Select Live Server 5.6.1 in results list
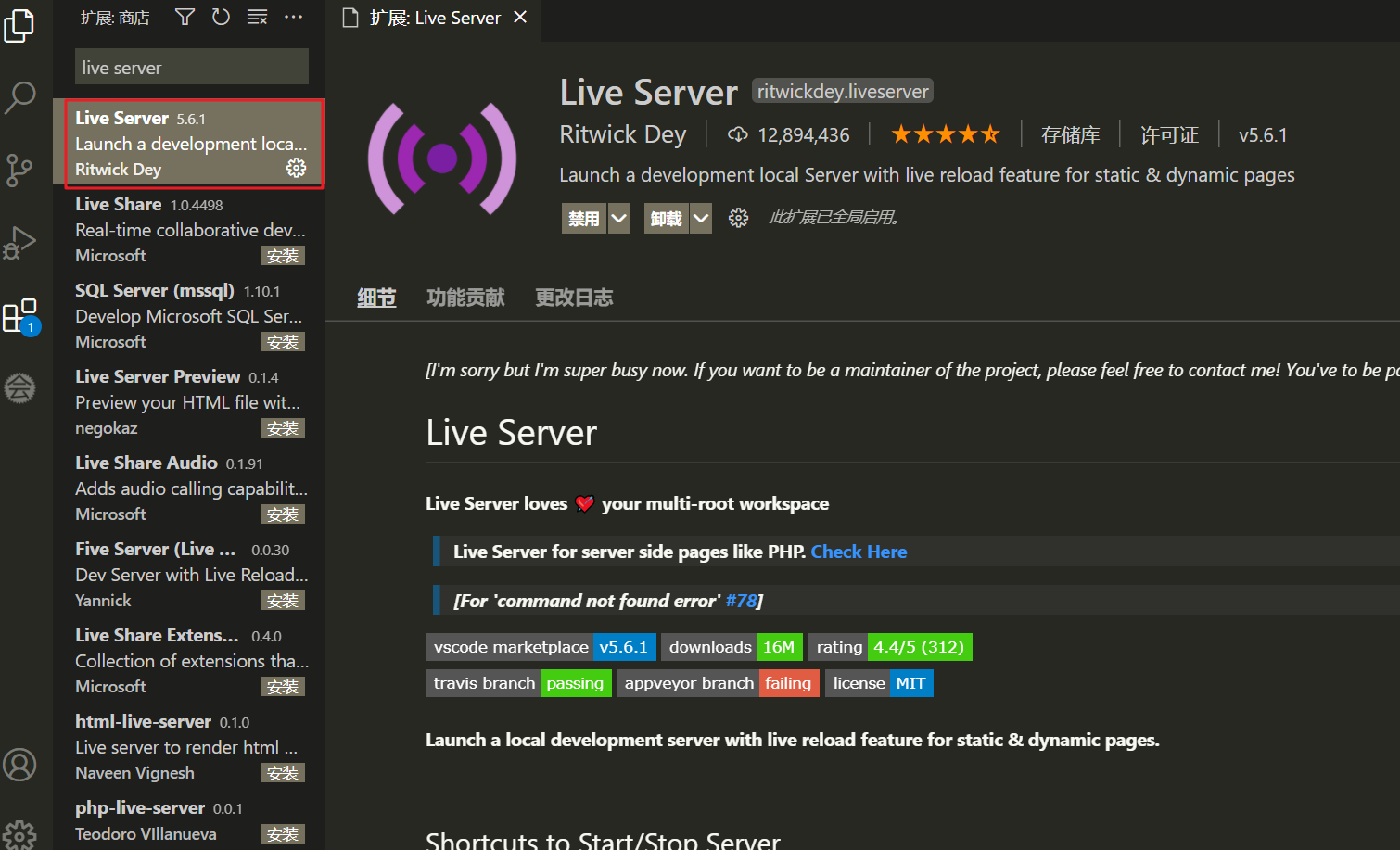Viewport: 1400px width, 850px height. coord(189,144)
